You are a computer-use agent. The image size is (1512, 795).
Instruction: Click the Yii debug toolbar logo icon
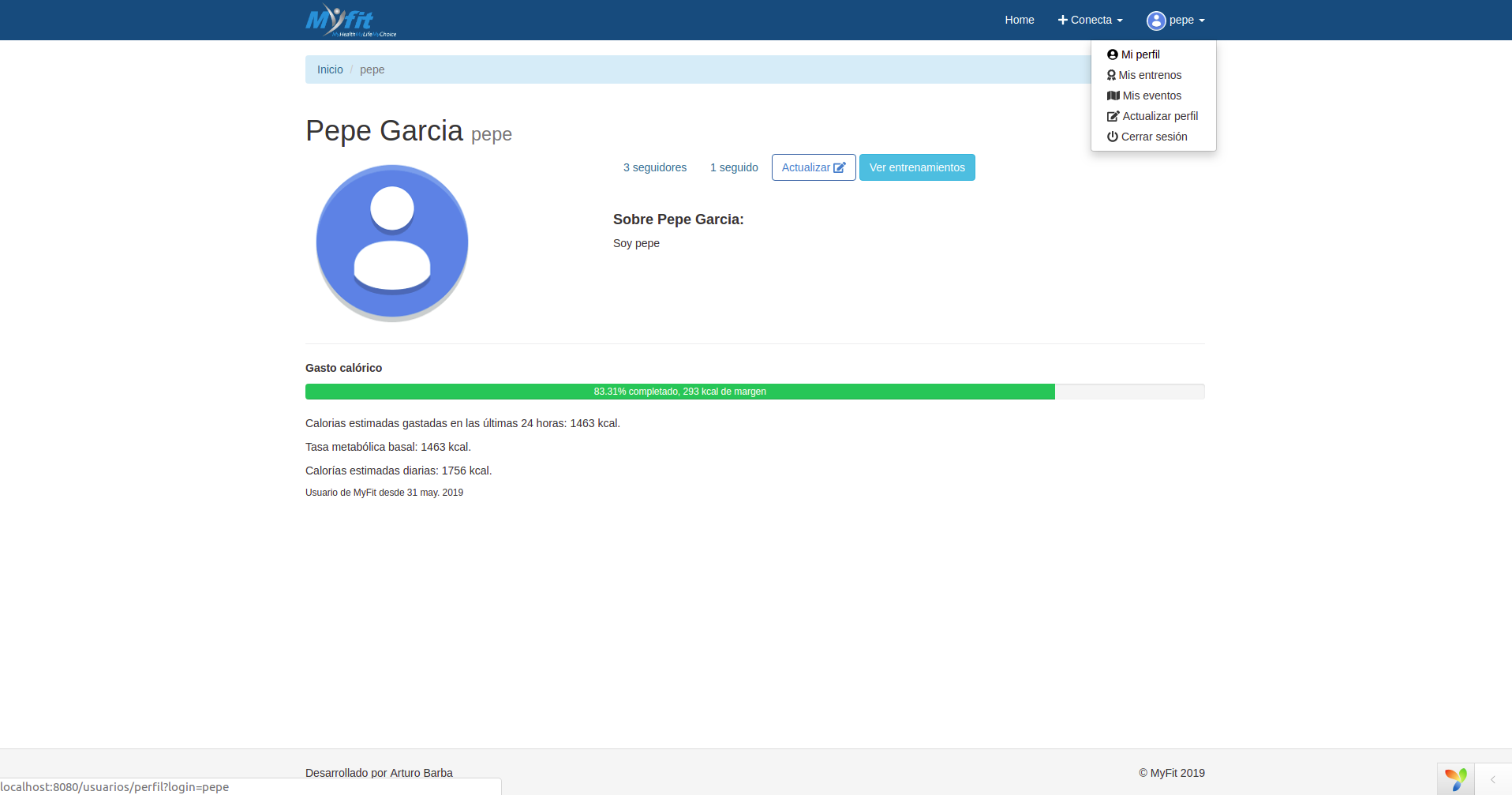tap(1456, 779)
